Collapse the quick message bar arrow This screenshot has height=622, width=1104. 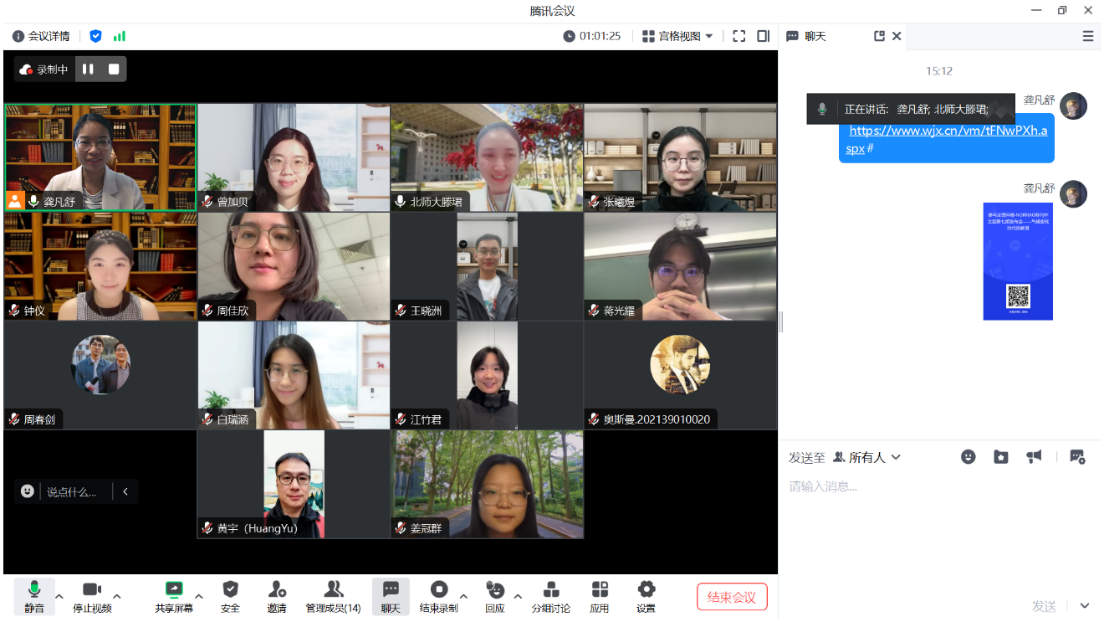click(125, 492)
